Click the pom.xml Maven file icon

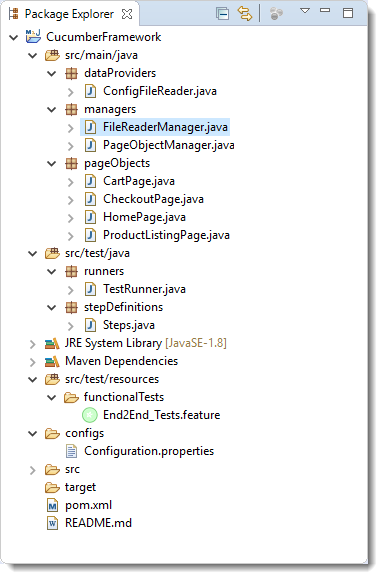pyautogui.click(x=52, y=506)
